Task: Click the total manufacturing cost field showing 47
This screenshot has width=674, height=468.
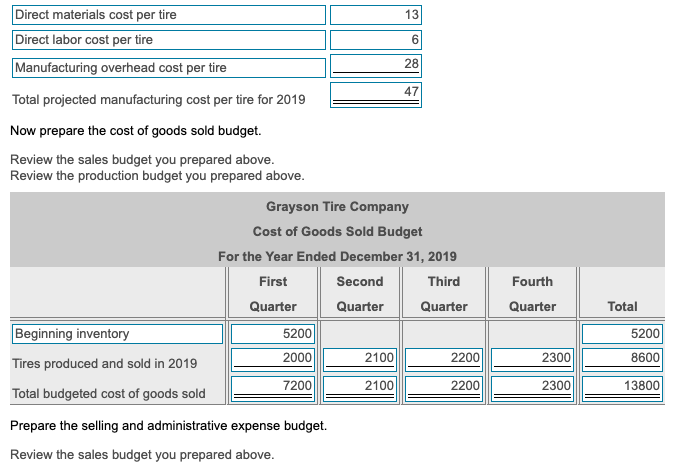Action: 376,95
